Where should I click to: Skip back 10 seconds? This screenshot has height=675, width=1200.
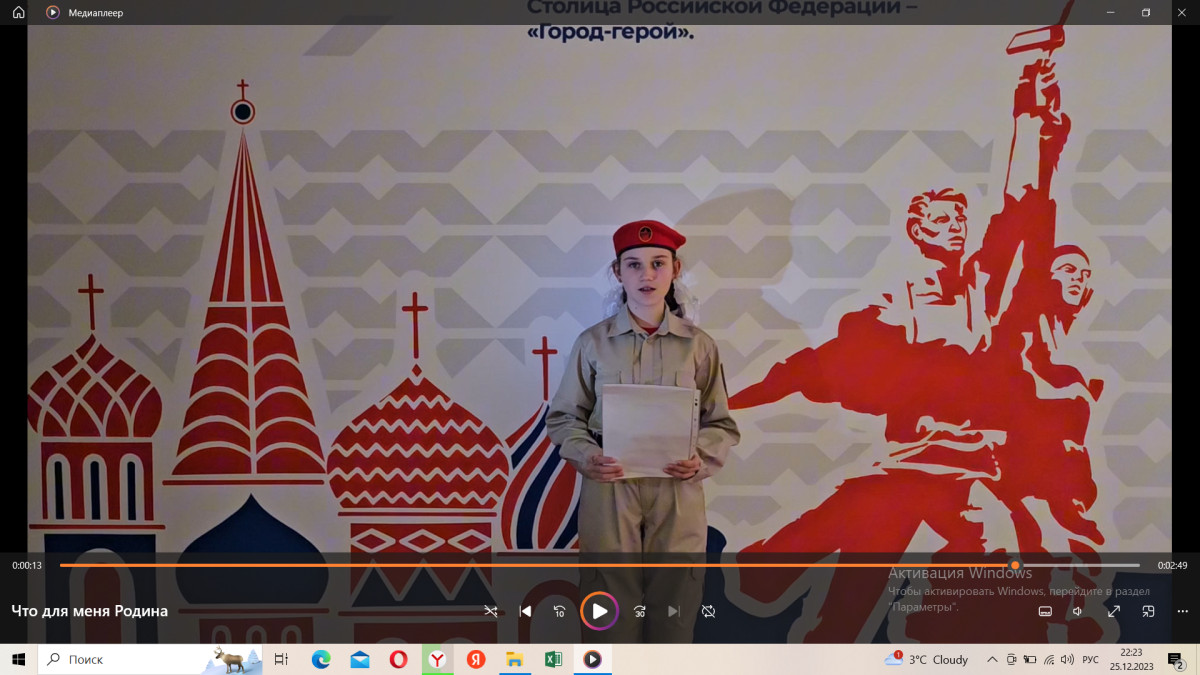click(560, 611)
